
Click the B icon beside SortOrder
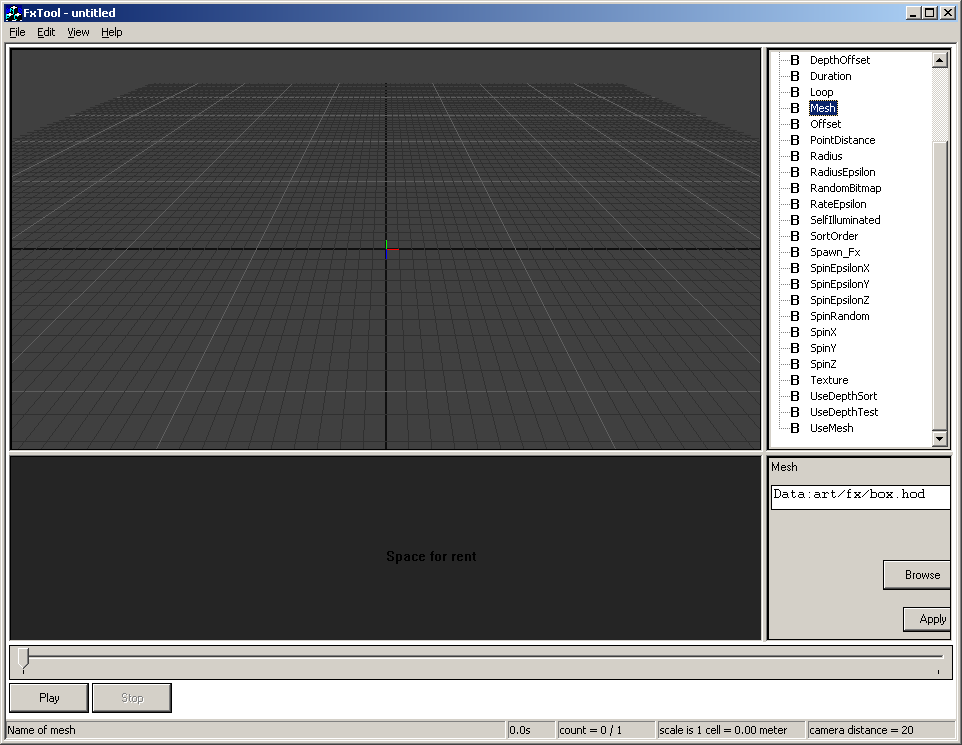[795, 236]
